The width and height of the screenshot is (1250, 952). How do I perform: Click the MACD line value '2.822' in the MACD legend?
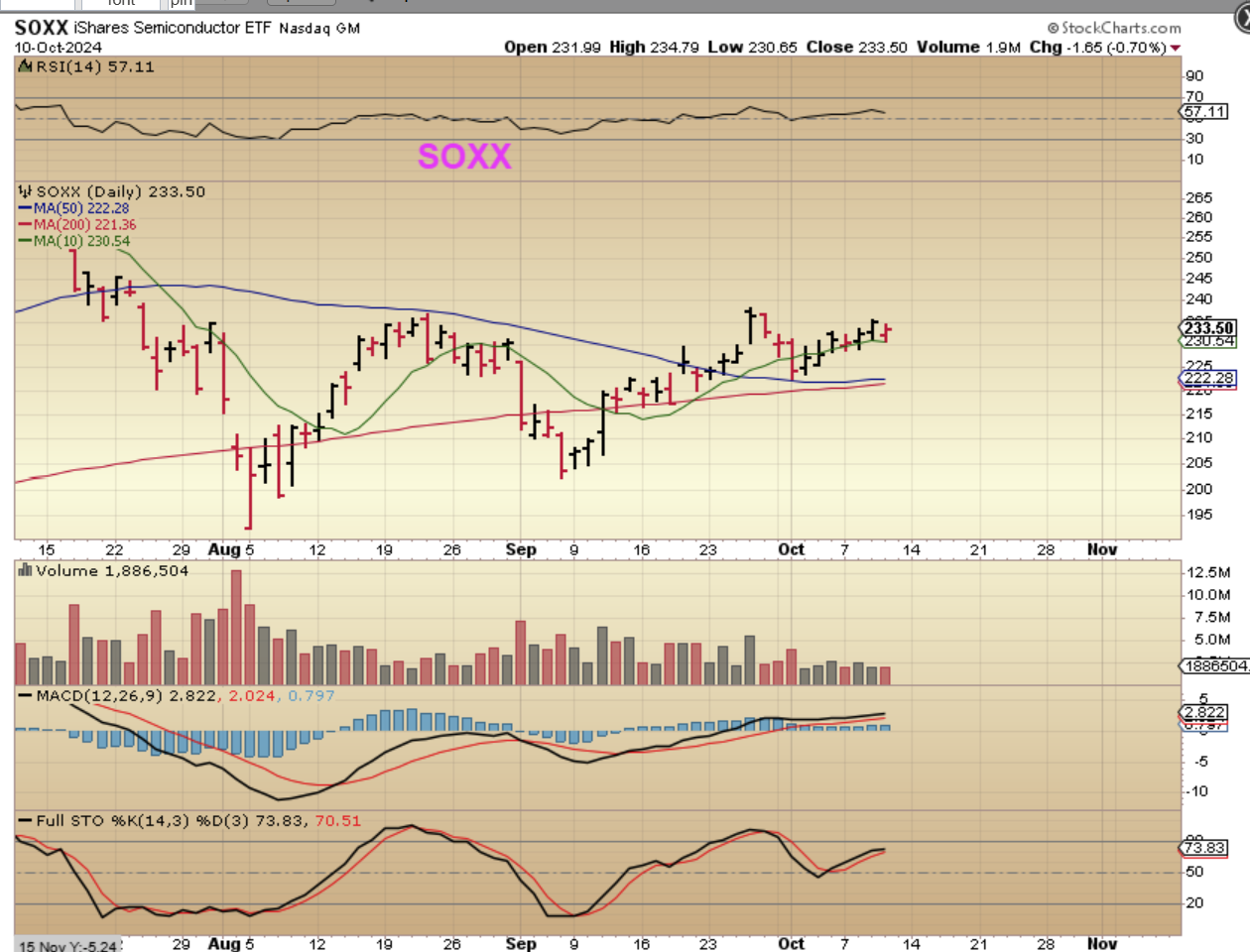point(192,695)
